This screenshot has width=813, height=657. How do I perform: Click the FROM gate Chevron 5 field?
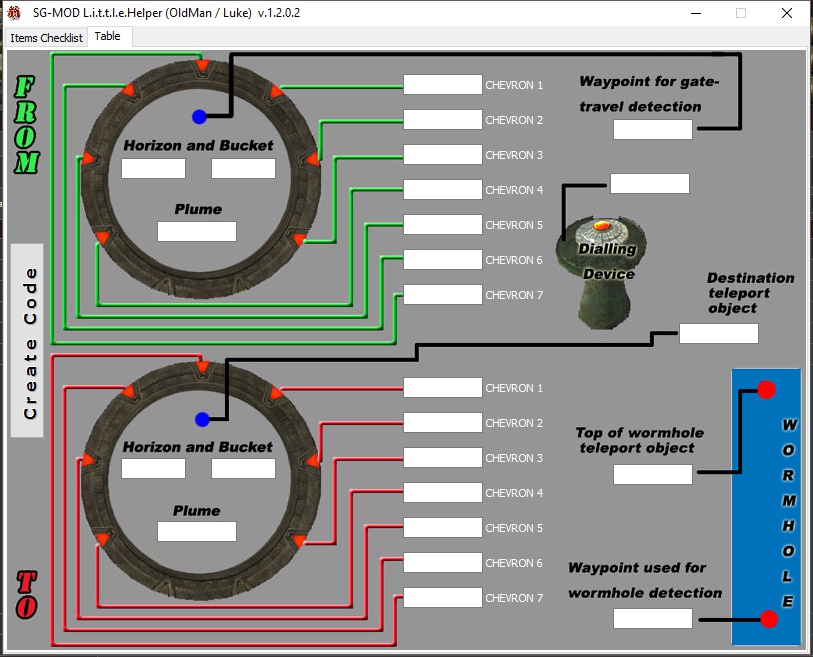click(x=443, y=225)
